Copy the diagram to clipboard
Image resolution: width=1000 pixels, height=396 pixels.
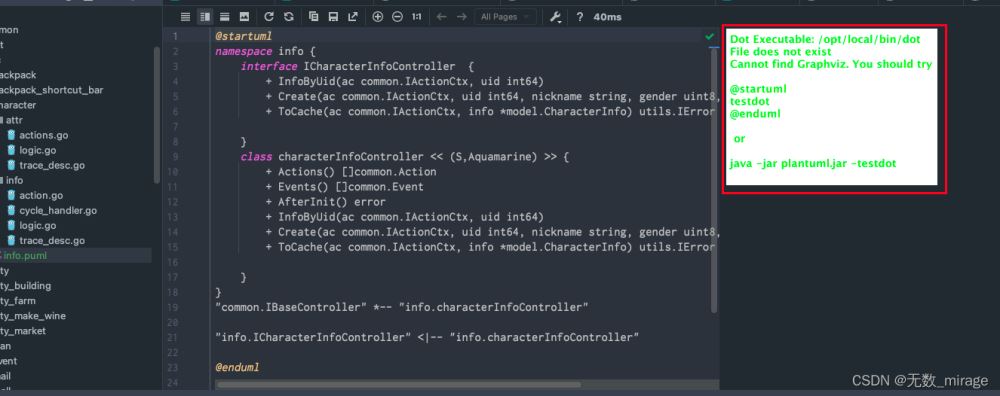[314, 17]
